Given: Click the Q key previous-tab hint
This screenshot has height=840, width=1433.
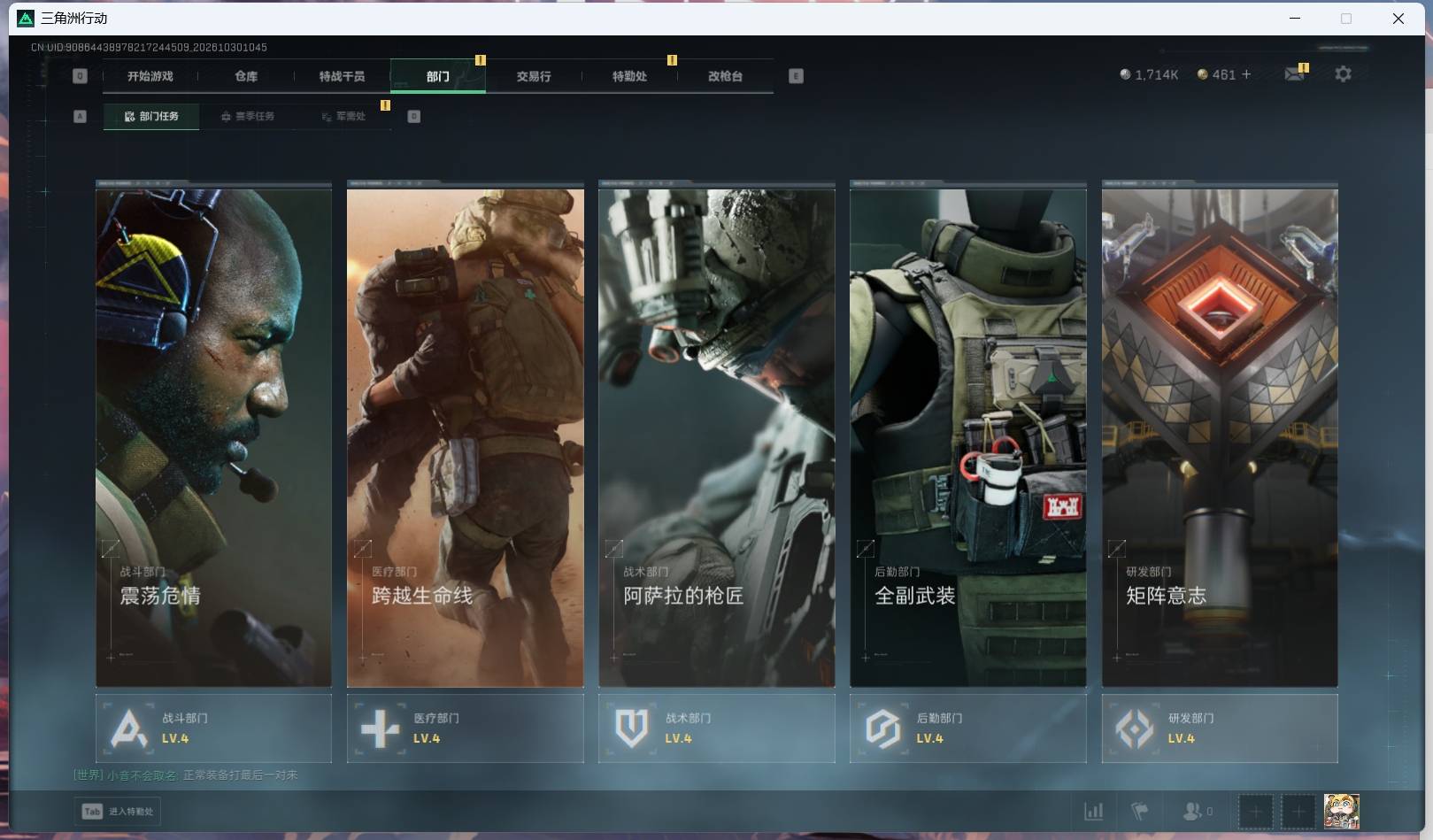Looking at the screenshot, I should tap(80, 76).
